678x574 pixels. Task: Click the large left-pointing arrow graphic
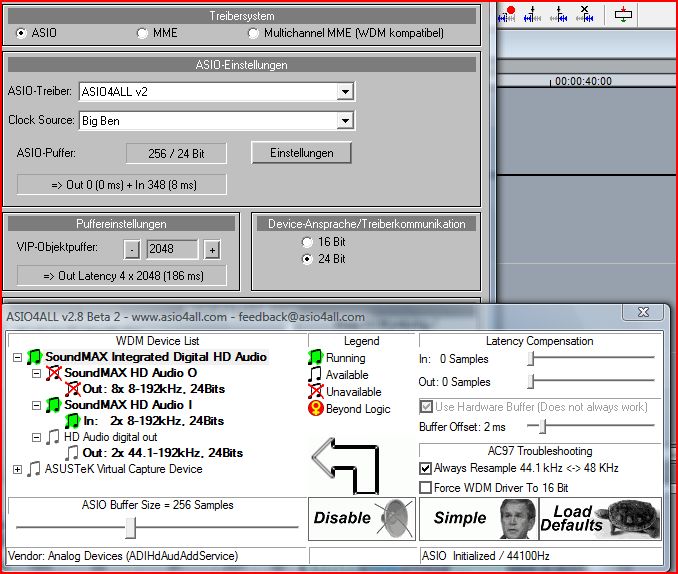point(346,466)
